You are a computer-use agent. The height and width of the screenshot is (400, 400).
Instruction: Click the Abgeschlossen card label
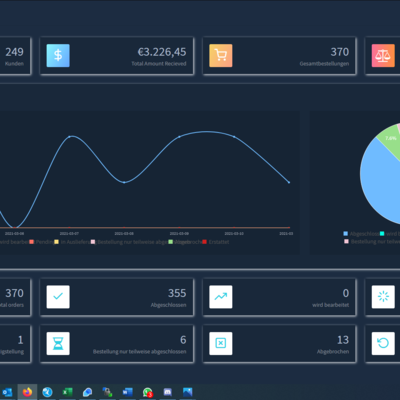168,305
